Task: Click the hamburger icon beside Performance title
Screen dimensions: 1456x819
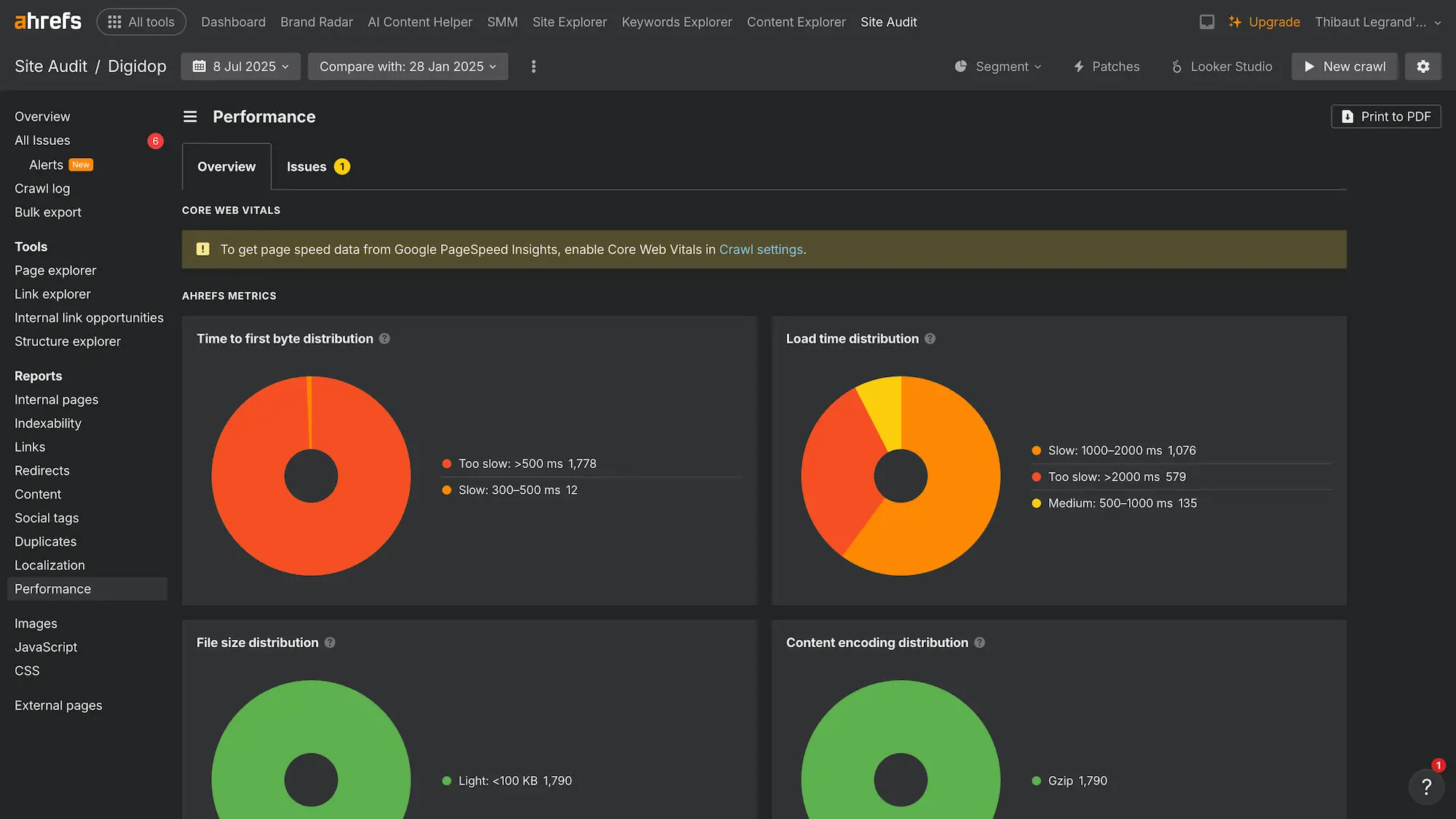Action: click(189, 116)
